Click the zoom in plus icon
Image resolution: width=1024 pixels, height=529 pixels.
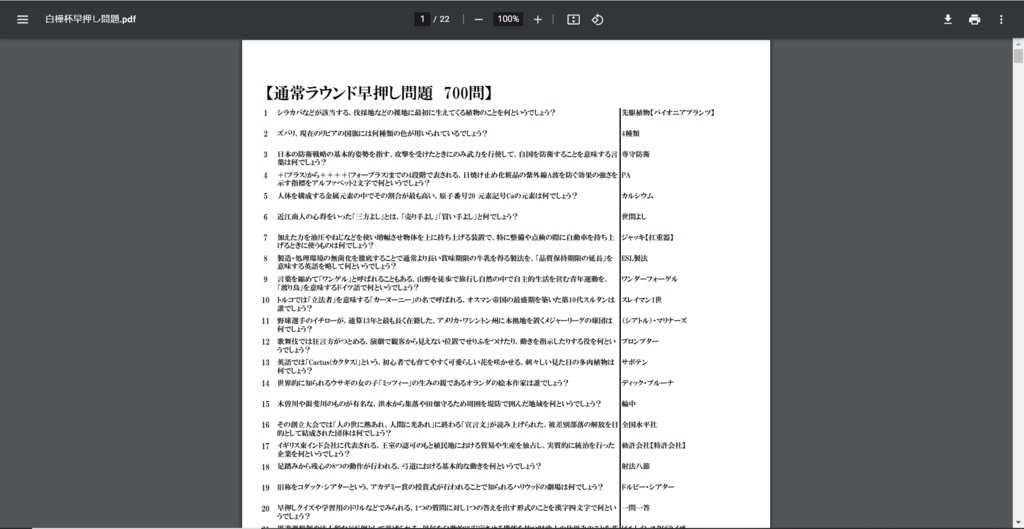pyautogui.click(x=537, y=20)
